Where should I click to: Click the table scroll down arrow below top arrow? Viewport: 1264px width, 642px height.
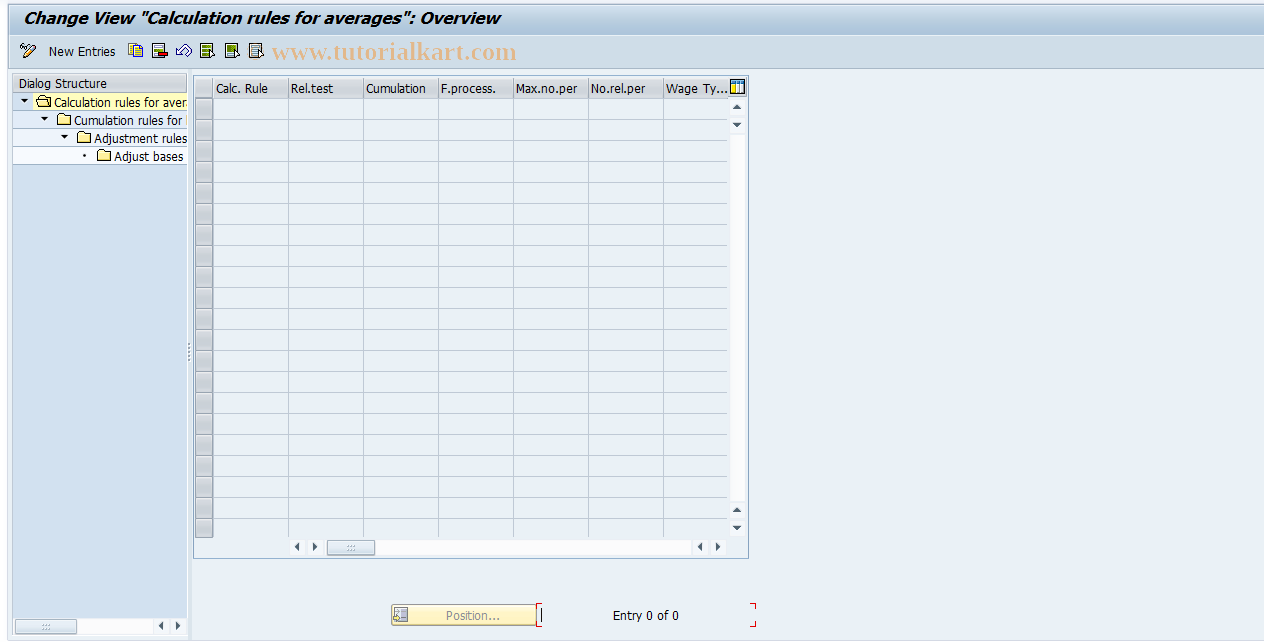click(x=737, y=125)
